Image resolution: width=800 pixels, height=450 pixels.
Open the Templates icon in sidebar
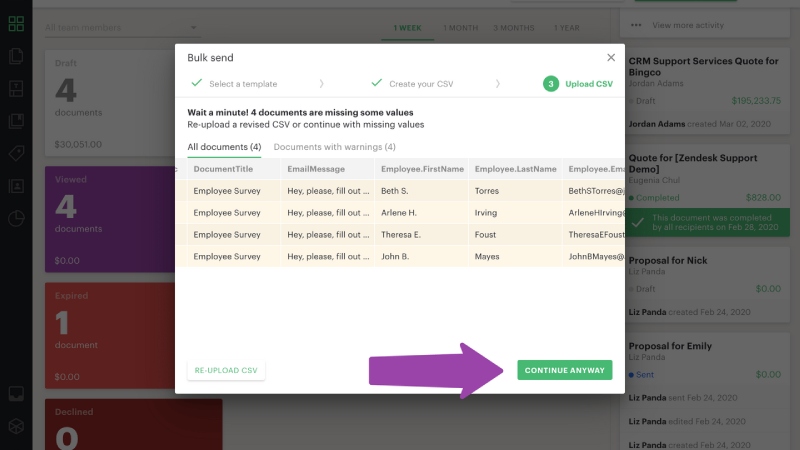[x=16, y=88]
